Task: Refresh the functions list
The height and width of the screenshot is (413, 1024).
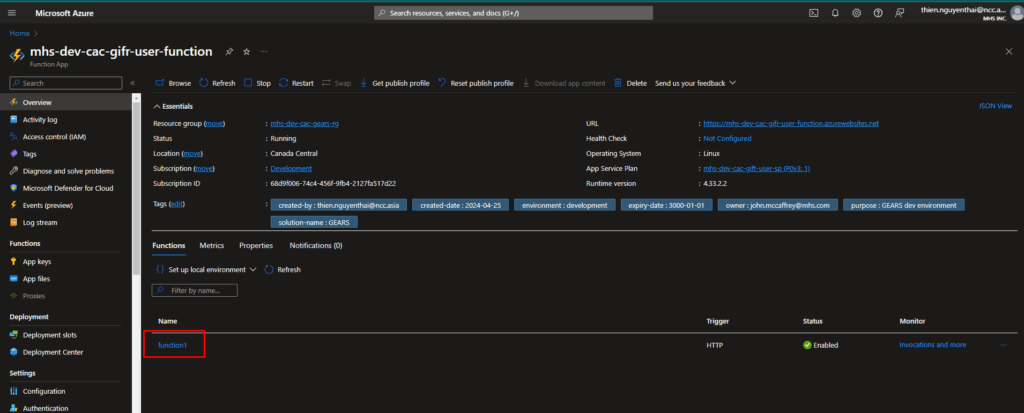Action: click(283, 269)
